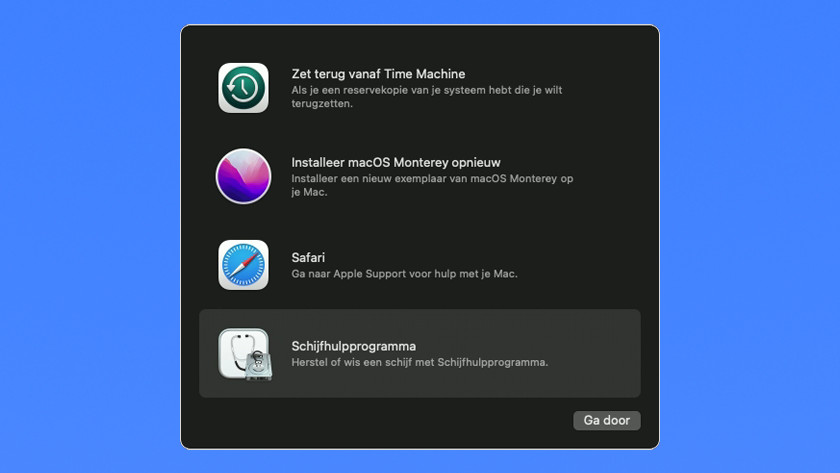Select 'Zet terug vanaf Time Machine' title

(378, 74)
